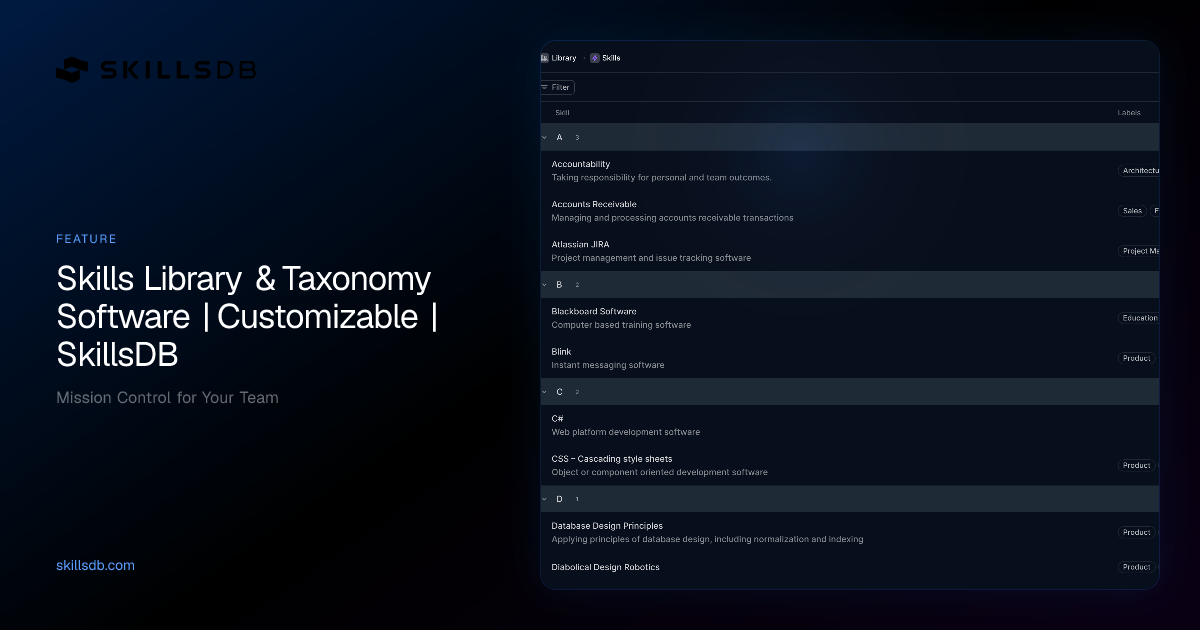
Task: Open Diabolical Design Robotics skill
Action: (605, 567)
